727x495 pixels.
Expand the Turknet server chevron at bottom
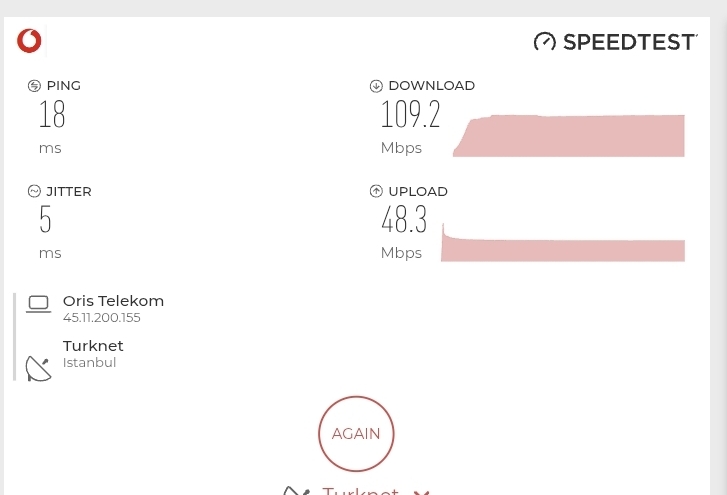click(x=421, y=491)
